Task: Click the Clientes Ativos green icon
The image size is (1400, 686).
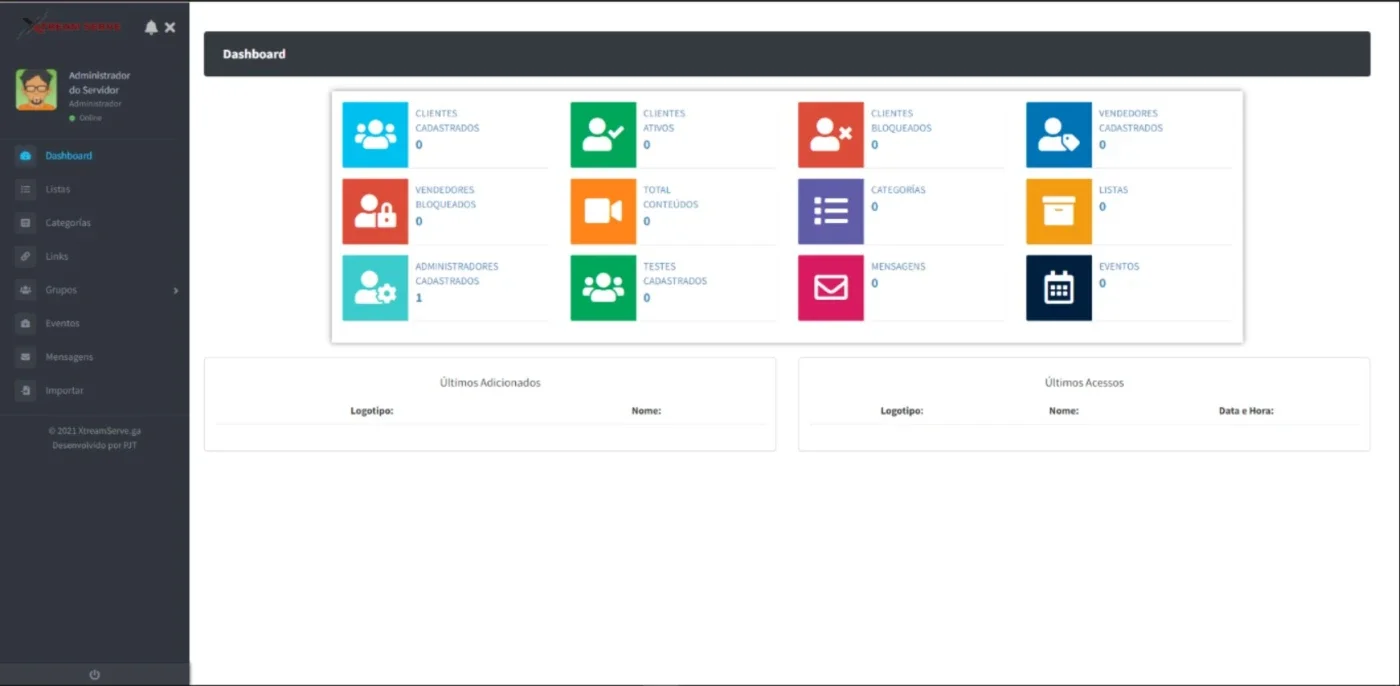Action: (603, 135)
